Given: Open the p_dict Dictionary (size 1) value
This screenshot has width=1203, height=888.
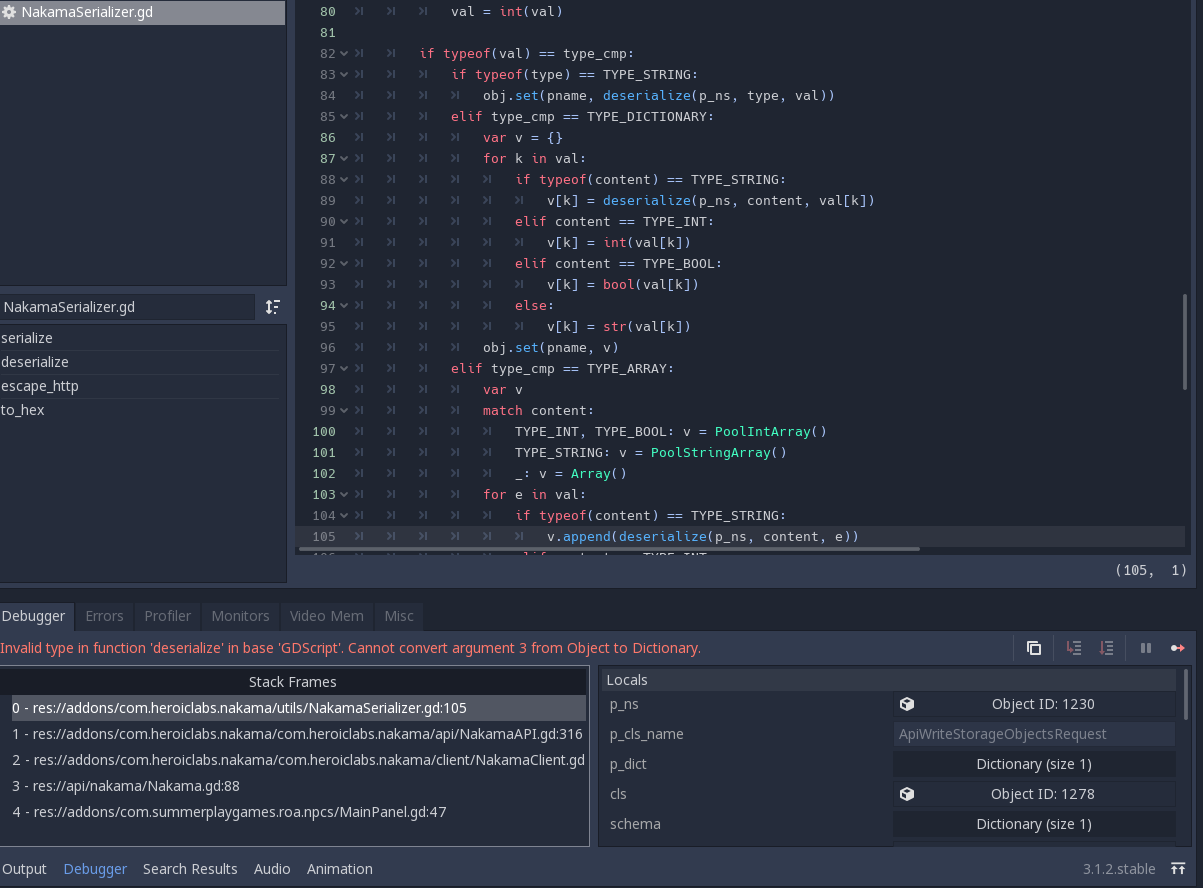Looking at the screenshot, I should click(1034, 764).
